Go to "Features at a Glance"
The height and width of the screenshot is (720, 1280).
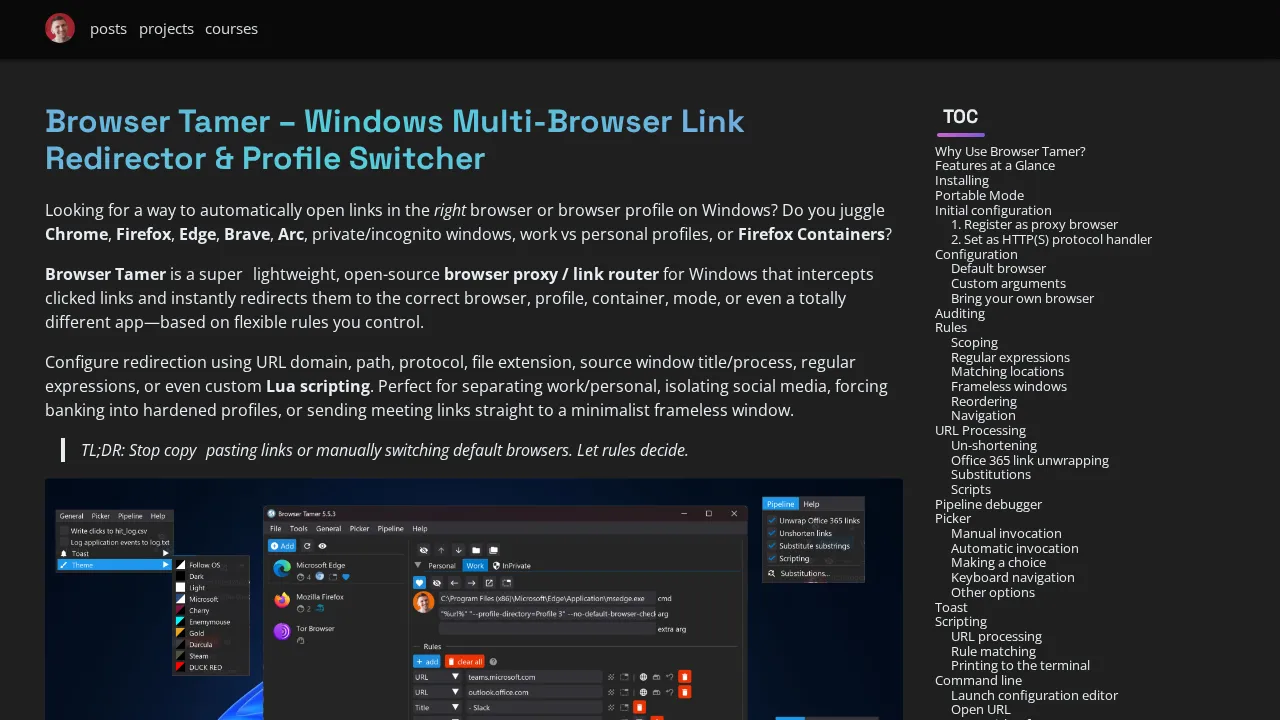coord(995,166)
